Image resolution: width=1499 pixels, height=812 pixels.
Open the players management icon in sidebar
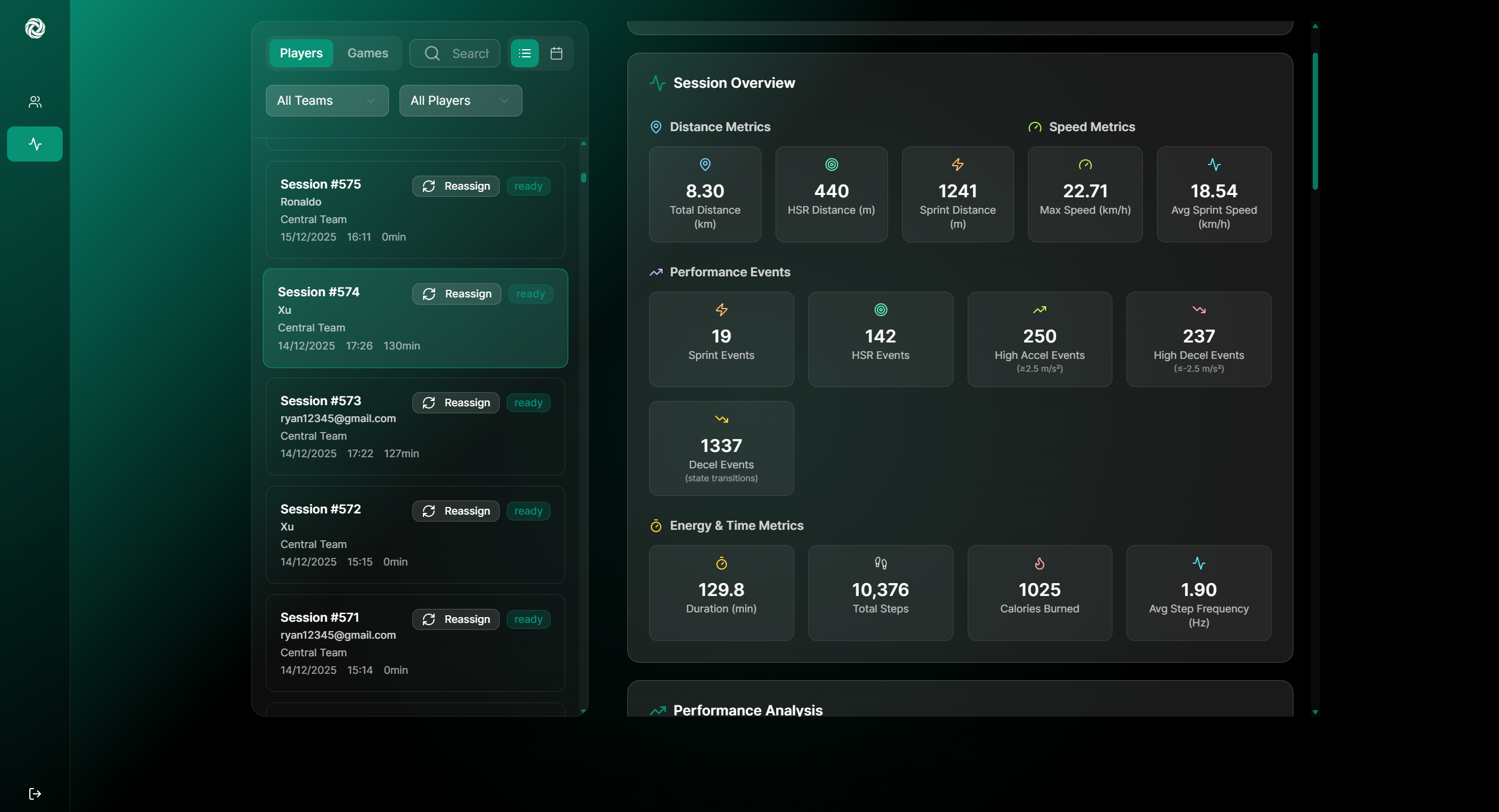coord(35,101)
